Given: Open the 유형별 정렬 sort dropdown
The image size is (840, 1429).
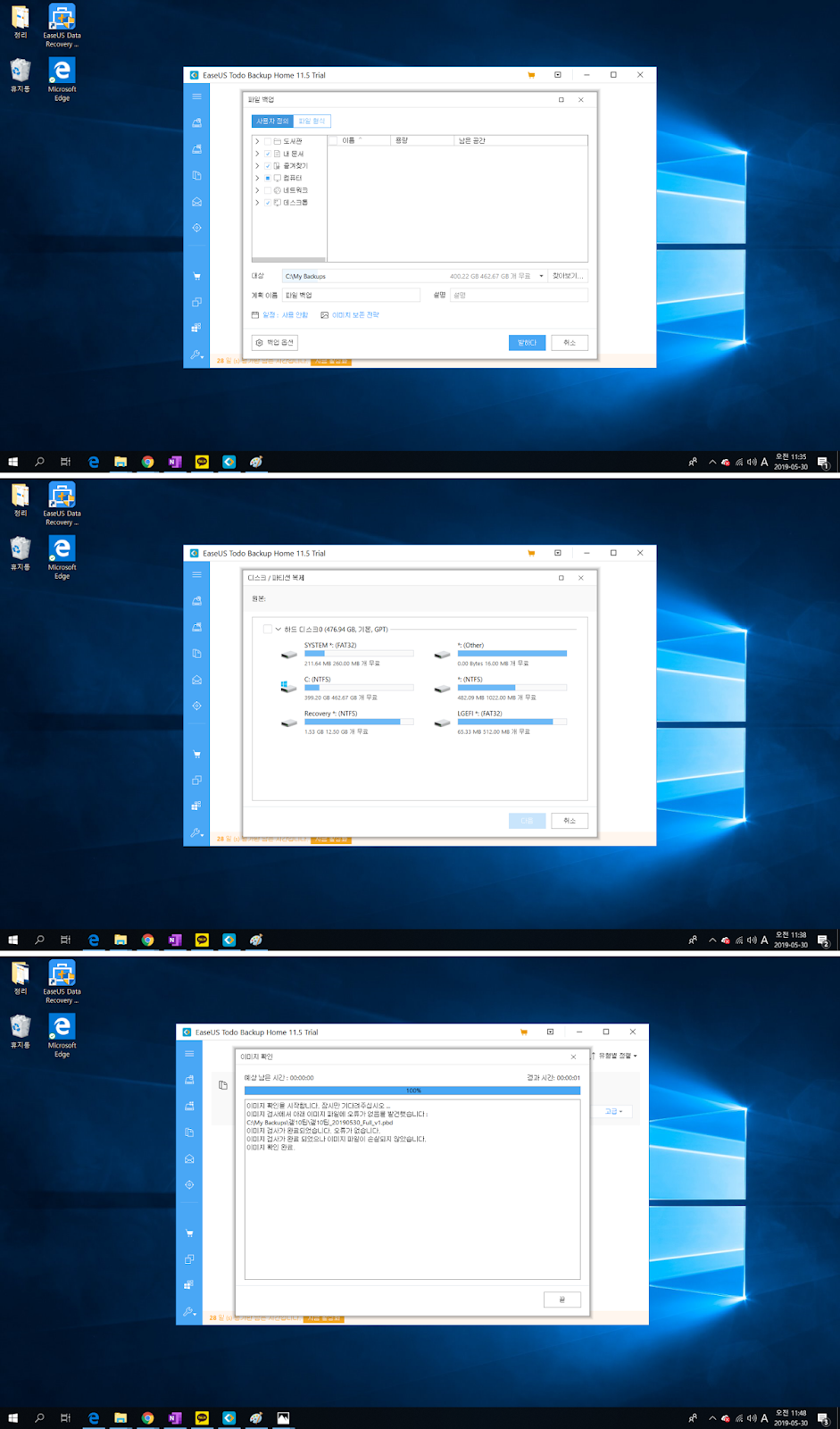Looking at the screenshot, I should (x=613, y=1056).
